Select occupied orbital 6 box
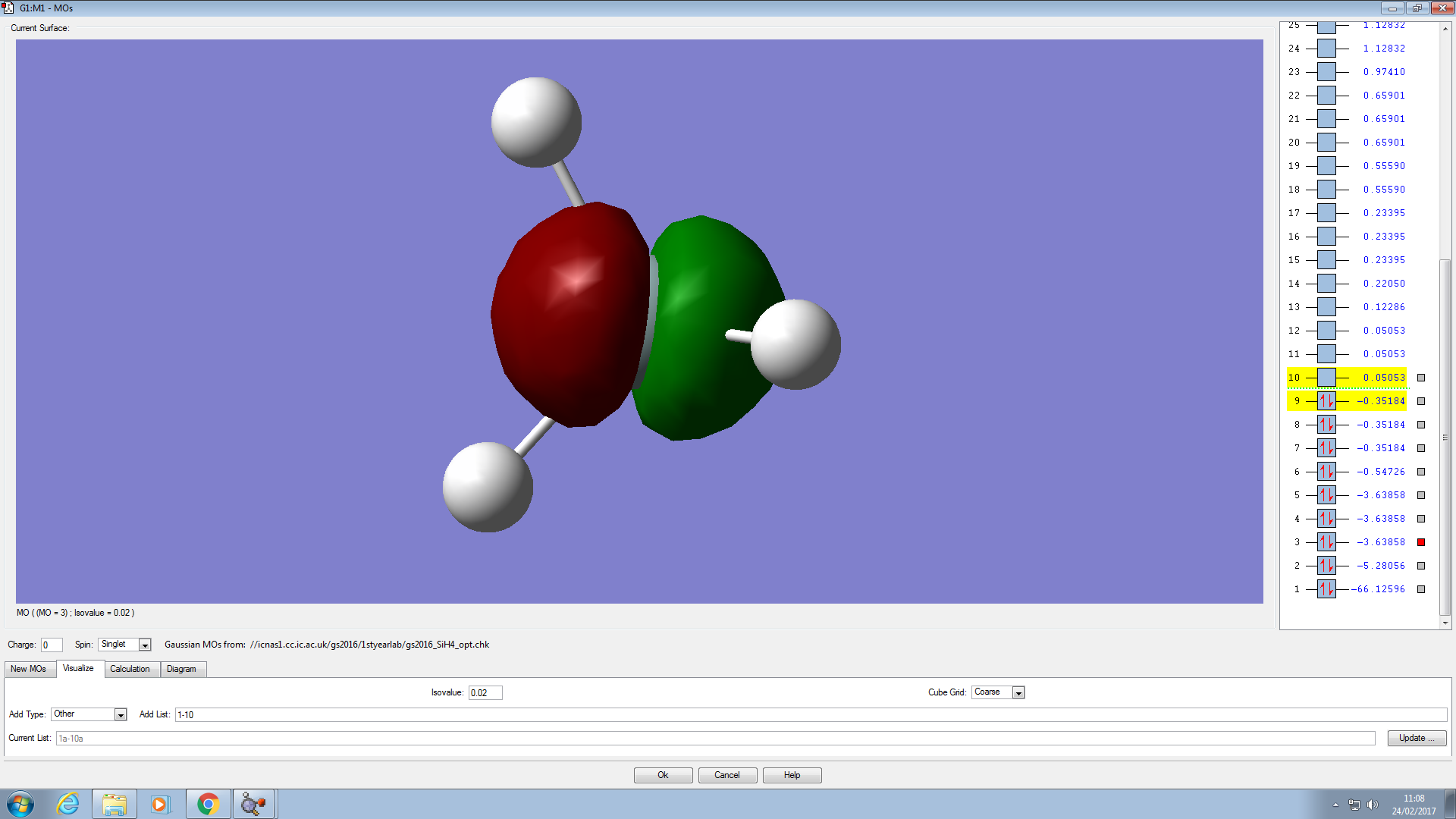 coord(1326,472)
